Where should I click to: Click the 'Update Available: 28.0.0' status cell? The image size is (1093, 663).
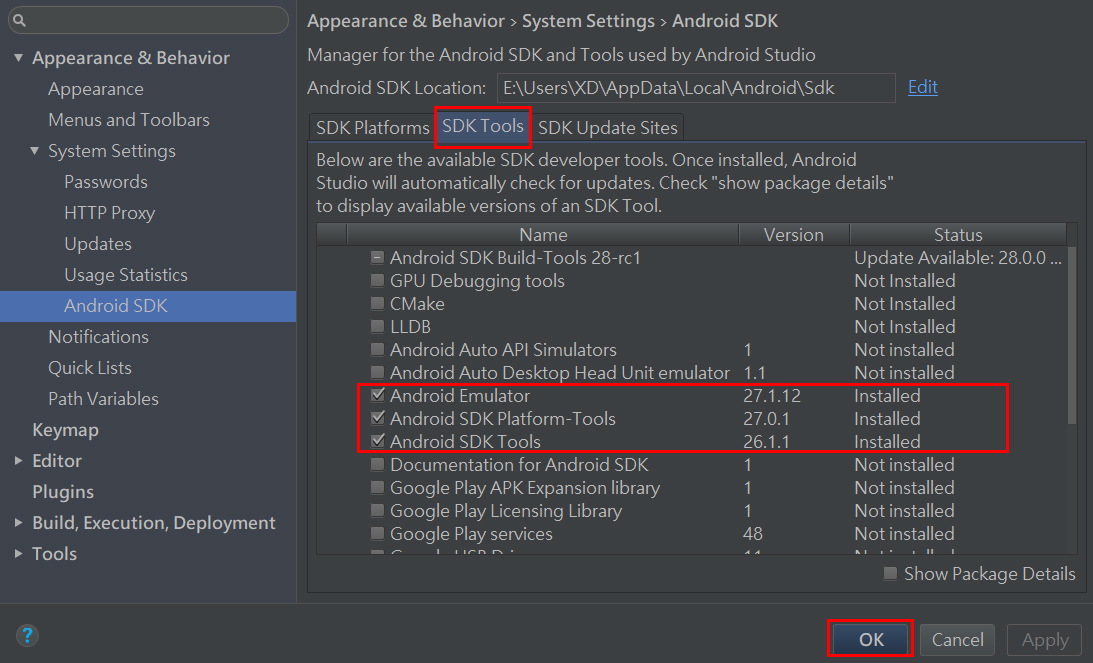click(958, 258)
